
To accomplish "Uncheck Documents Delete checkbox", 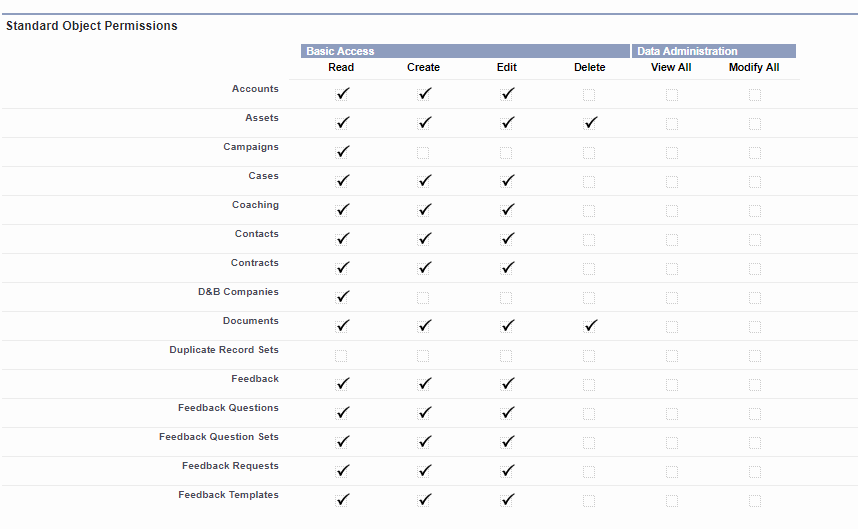I will pyautogui.click(x=589, y=327).
